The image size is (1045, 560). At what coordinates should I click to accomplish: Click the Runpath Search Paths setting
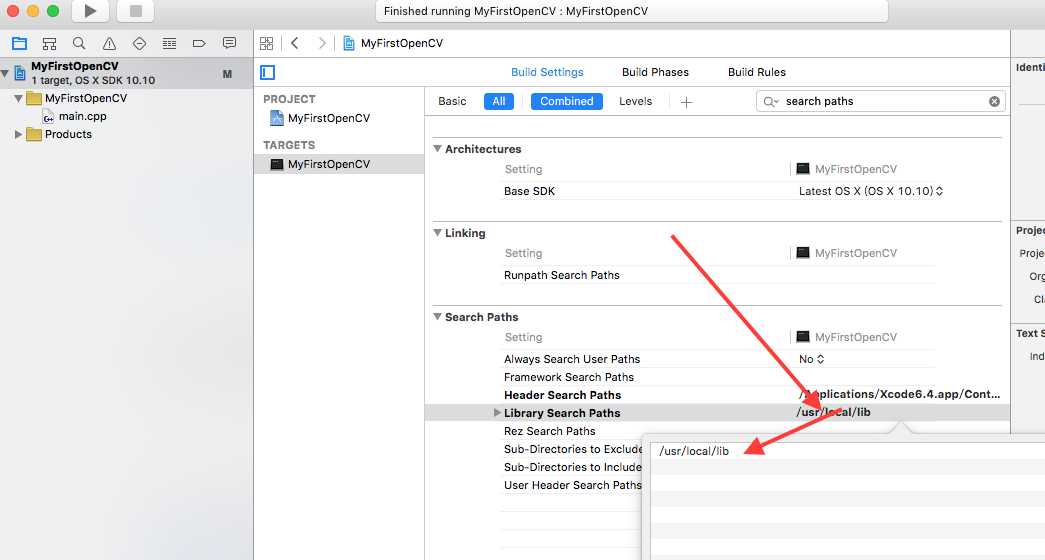click(x=562, y=275)
